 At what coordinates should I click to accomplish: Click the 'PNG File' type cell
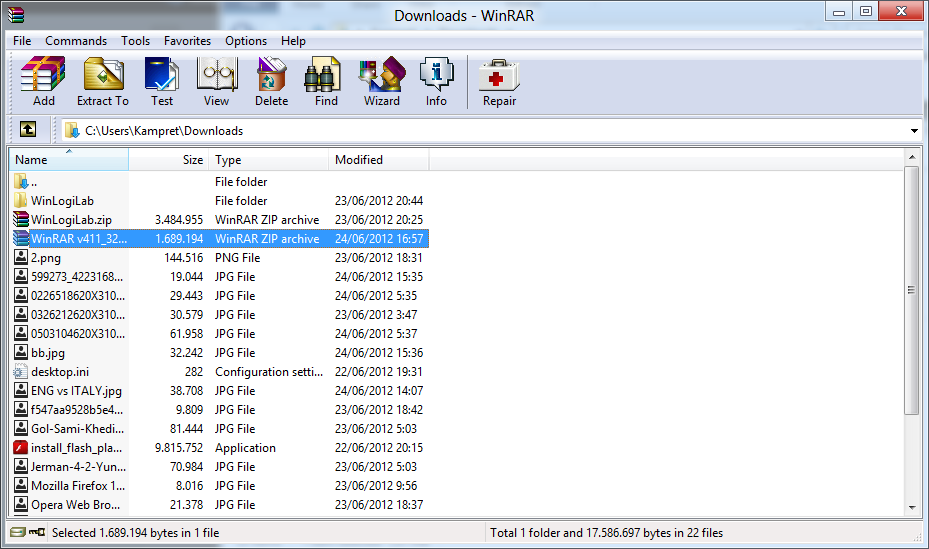[x=238, y=258]
